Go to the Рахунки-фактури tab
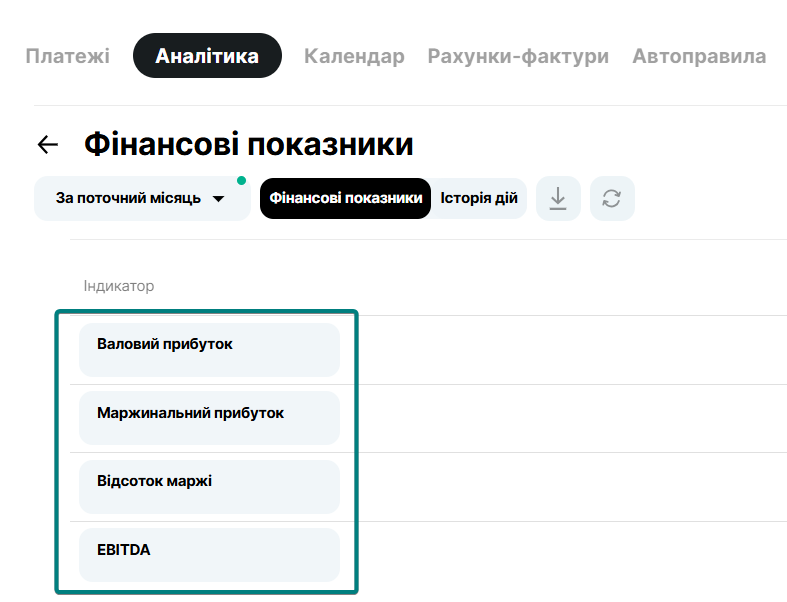The height and width of the screenshot is (602, 787). click(x=518, y=56)
